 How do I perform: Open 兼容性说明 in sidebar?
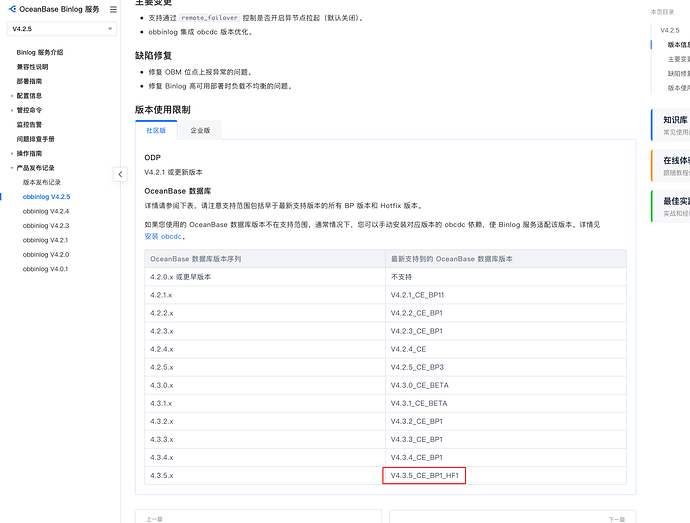(33, 67)
